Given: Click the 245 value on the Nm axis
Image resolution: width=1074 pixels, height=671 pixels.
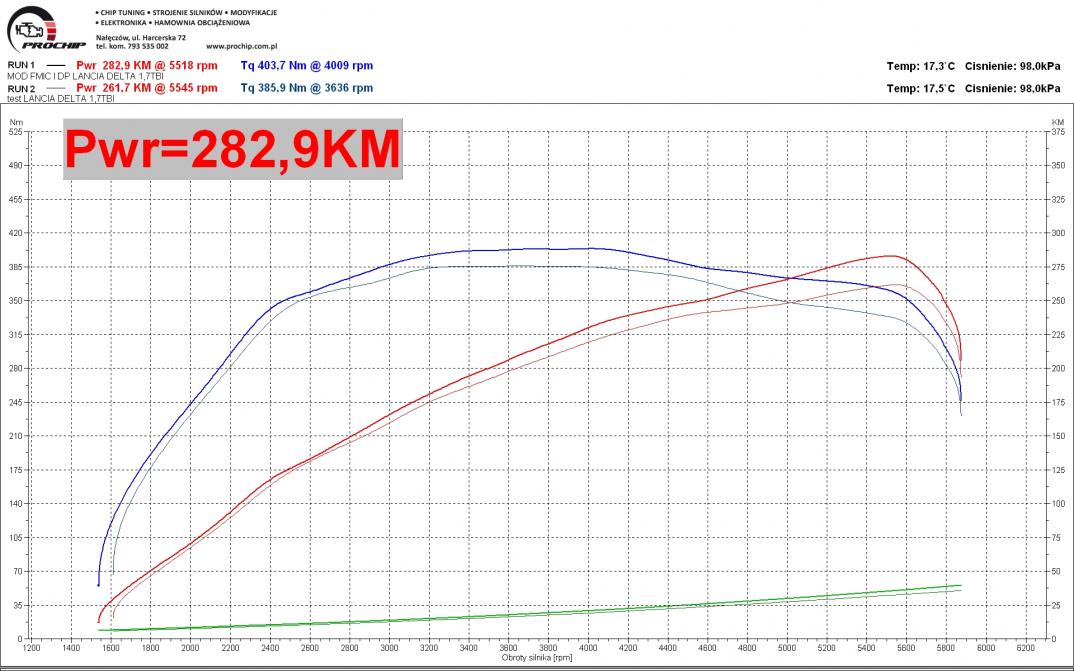Looking at the screenshot, I should (16, 402).
